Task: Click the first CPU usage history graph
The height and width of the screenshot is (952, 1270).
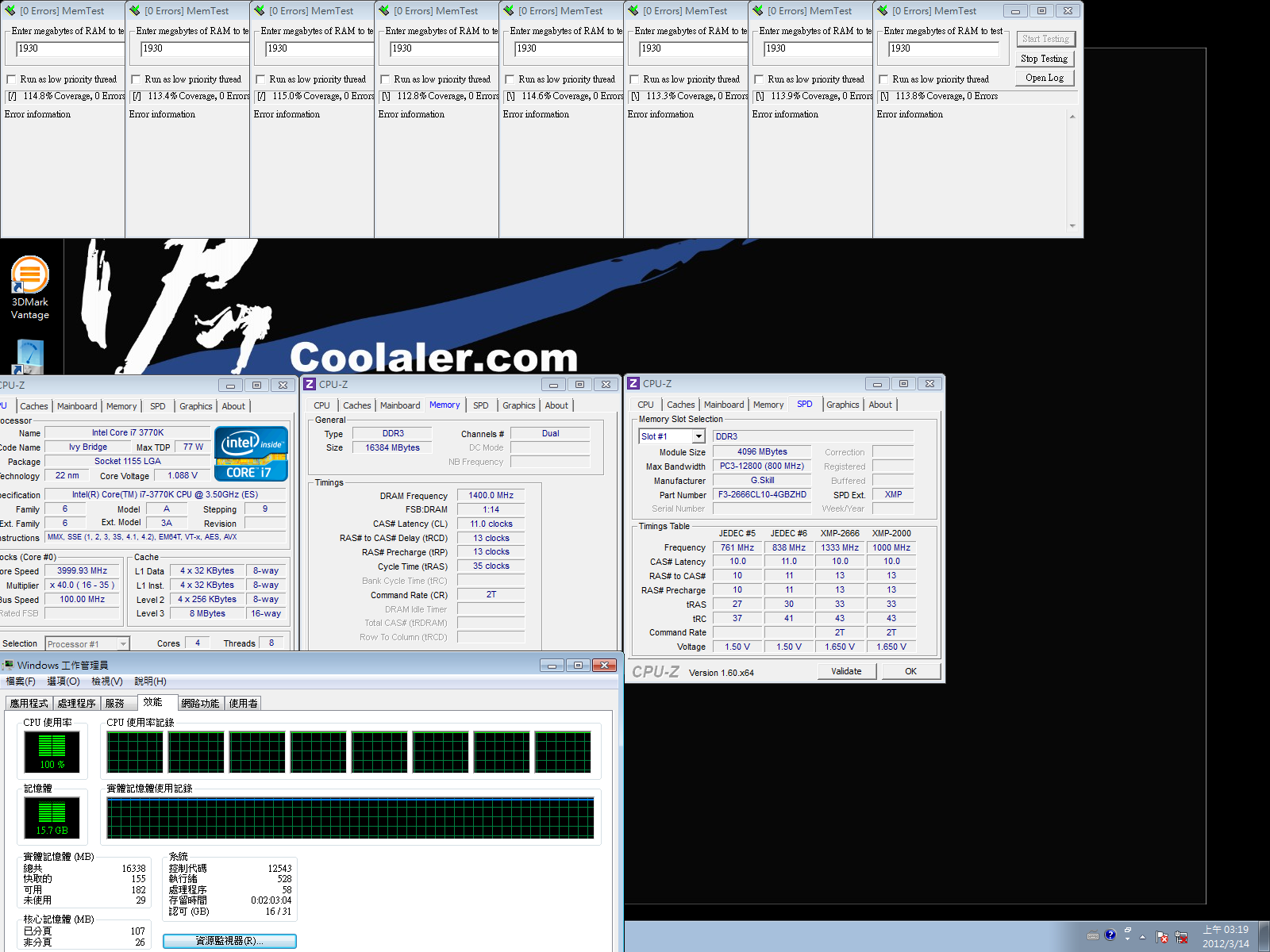Action: pos(135,751)
